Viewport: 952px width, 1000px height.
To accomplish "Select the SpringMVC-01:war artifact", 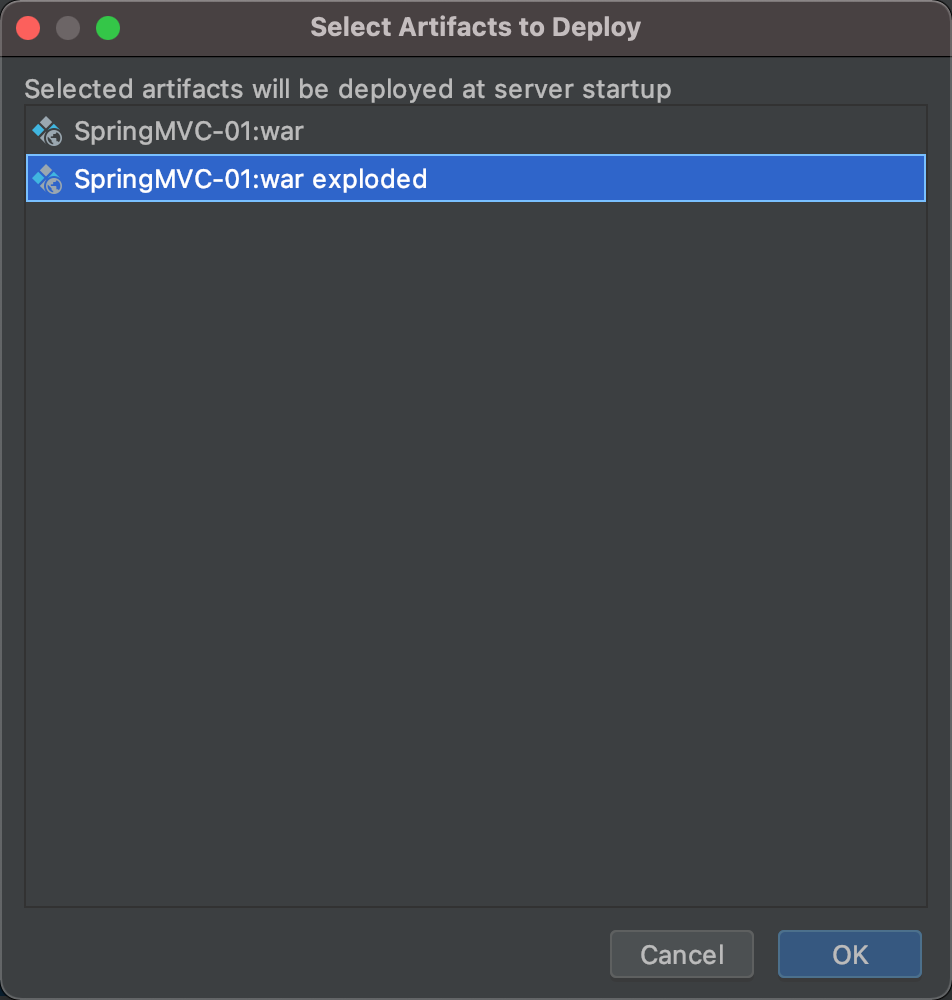I will click(476, 131).
